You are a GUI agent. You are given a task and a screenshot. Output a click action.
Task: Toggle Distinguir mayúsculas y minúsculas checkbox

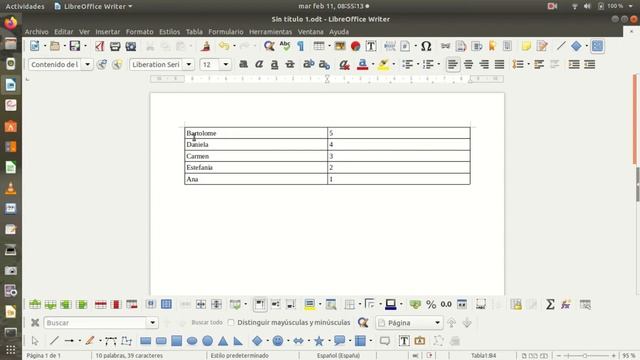pos(231,322)
